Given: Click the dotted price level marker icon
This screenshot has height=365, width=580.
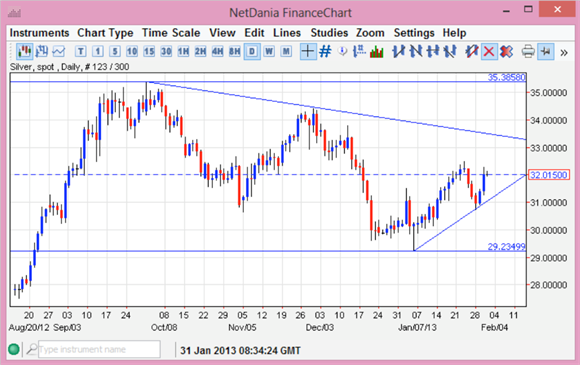Looking at the screenshot, I should coord(359,51).
